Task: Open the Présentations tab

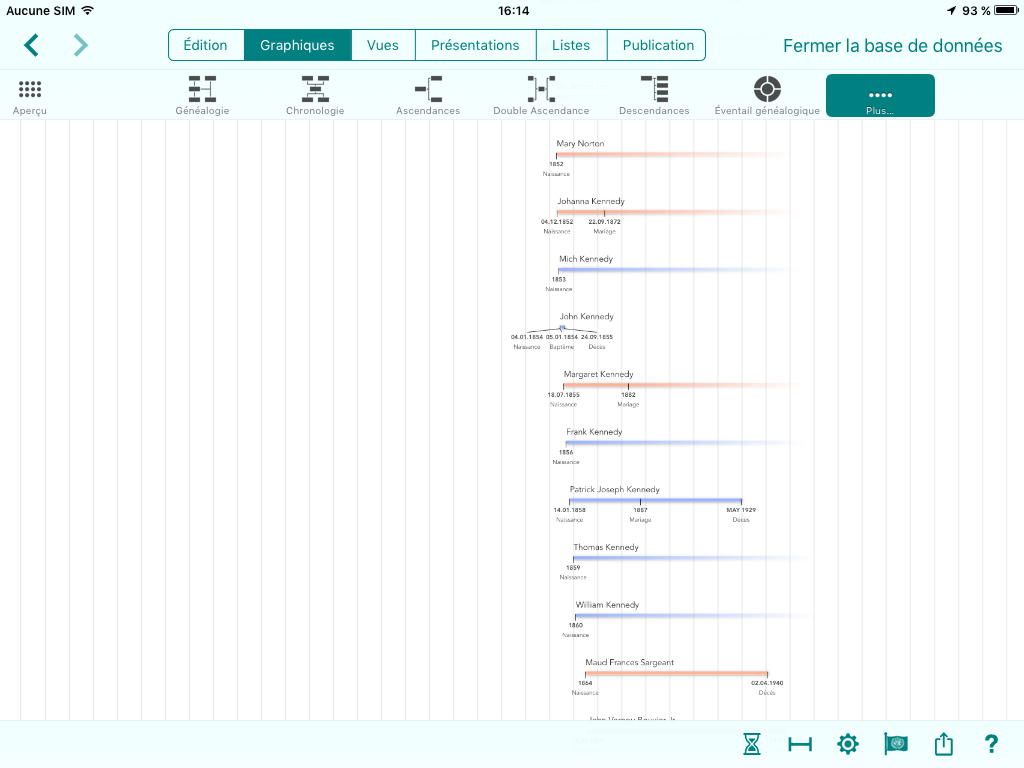Action: click(475, 45)
